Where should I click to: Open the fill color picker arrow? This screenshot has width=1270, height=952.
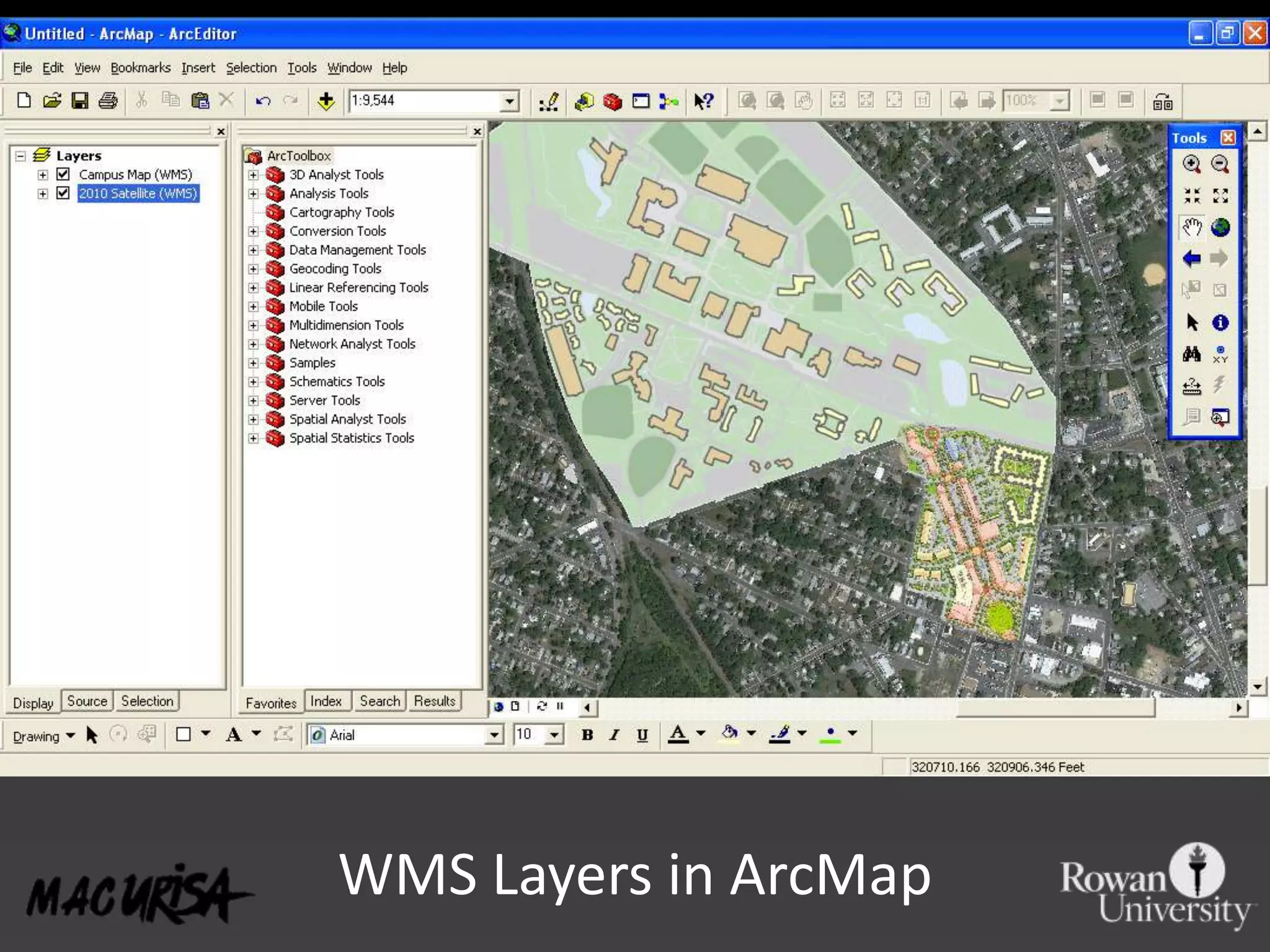click(752, 733)
